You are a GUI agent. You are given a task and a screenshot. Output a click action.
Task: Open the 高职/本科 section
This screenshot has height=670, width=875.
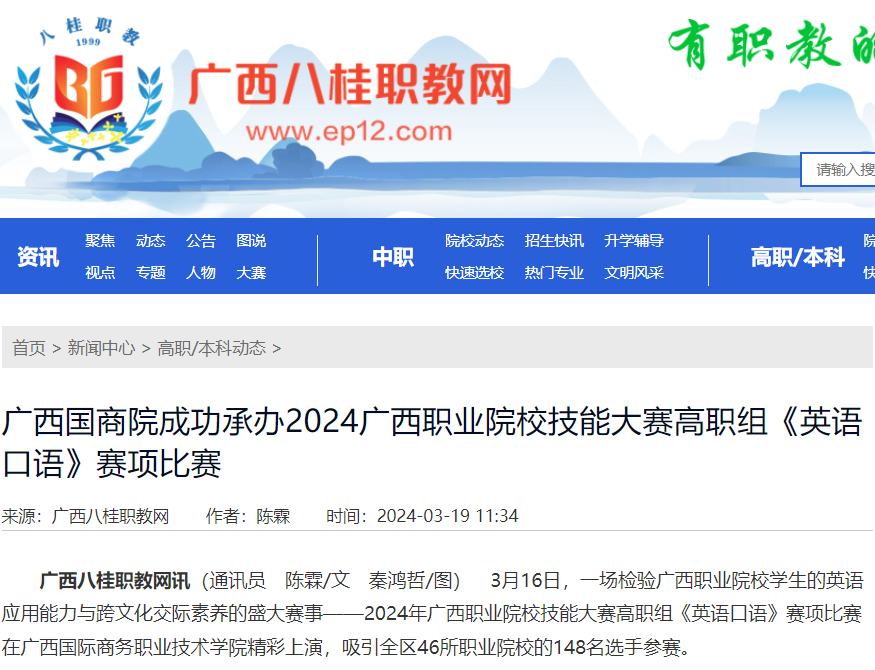pyautogui.click(x=798, y=257)
